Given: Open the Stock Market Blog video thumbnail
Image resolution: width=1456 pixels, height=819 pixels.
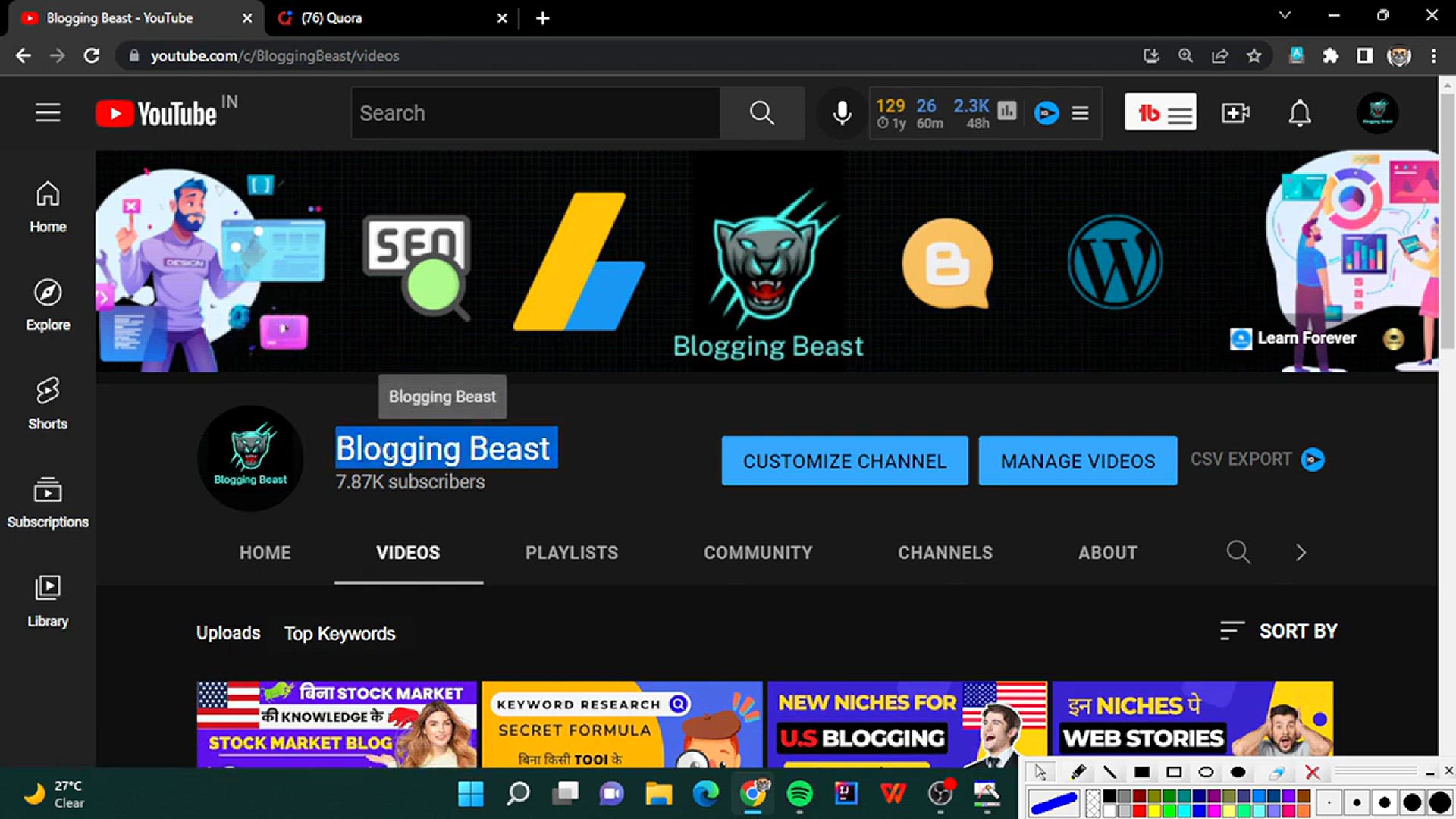Looking at the screenshot, I should point(337,724).
